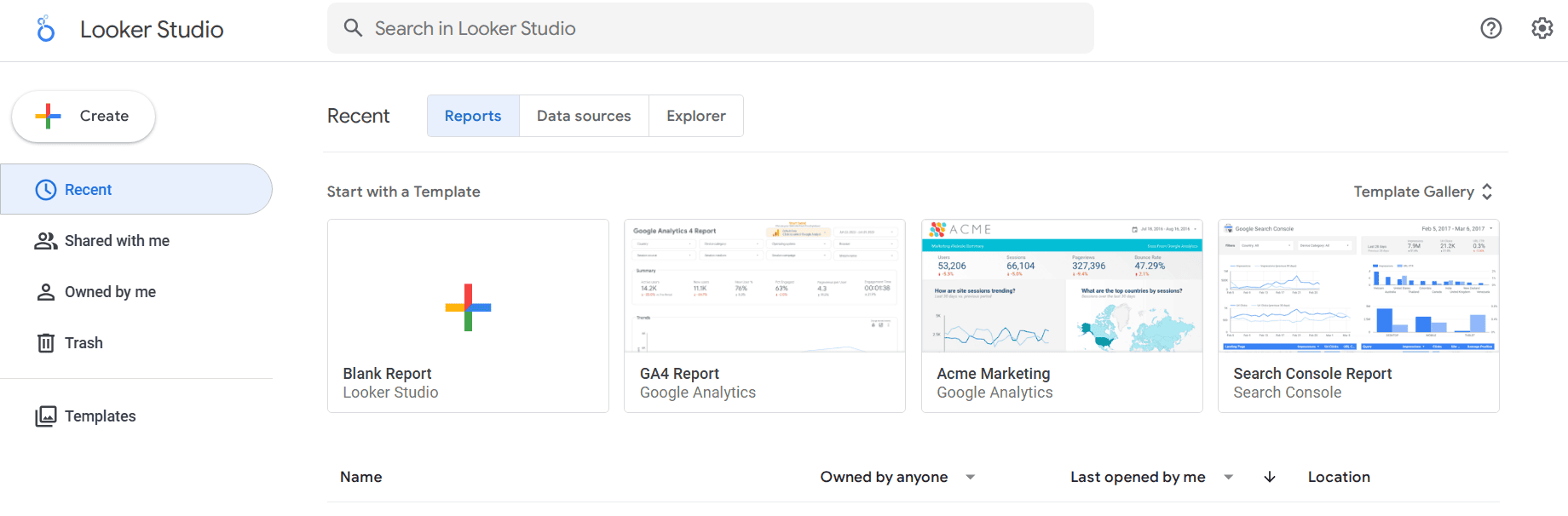The height and width of the screenshot is (516, 1568).
Task: Switch to the Explorer tab
Action: pyautogui.click(x=696, y=116)
